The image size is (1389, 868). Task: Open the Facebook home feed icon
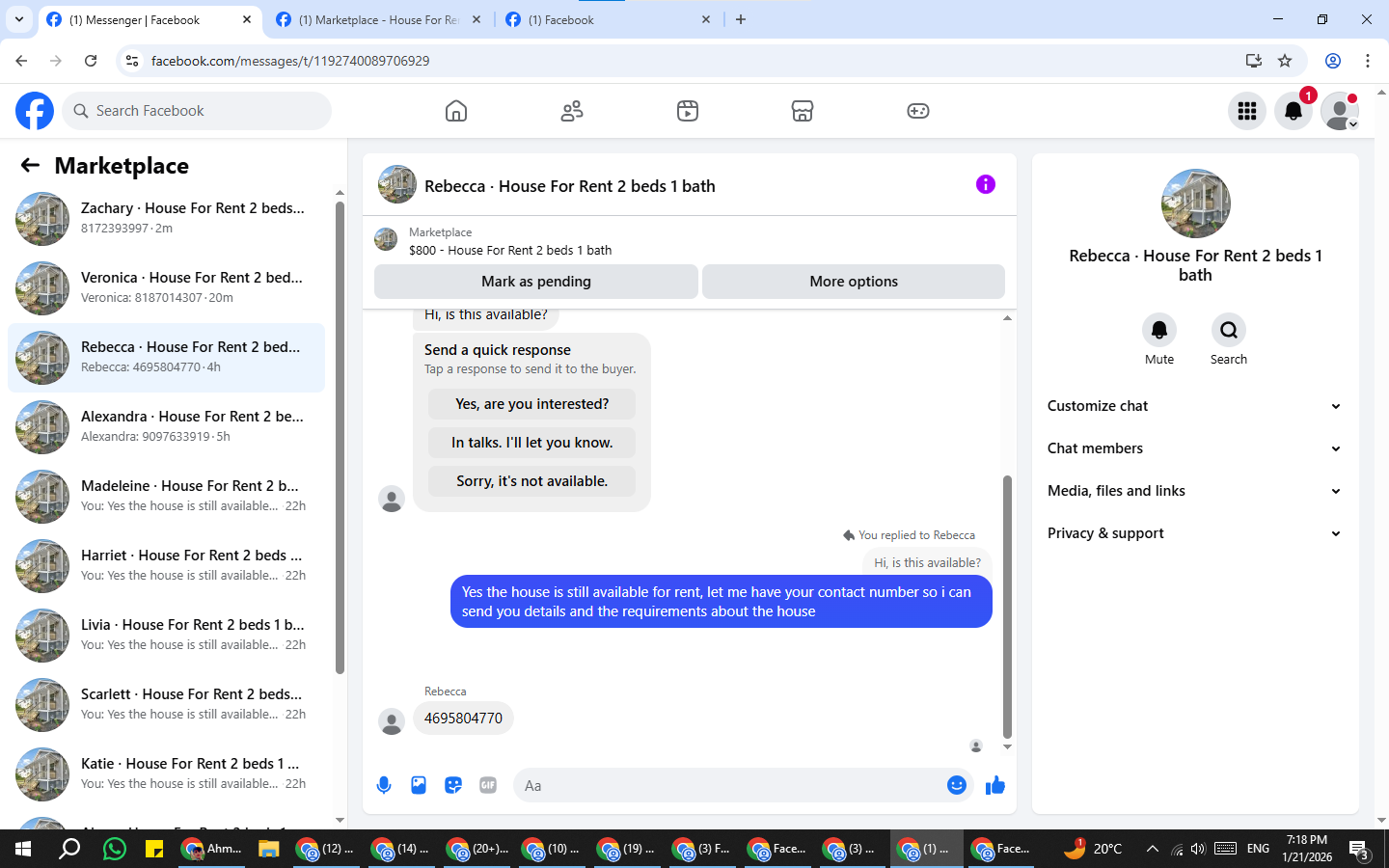tap(456, 111)
